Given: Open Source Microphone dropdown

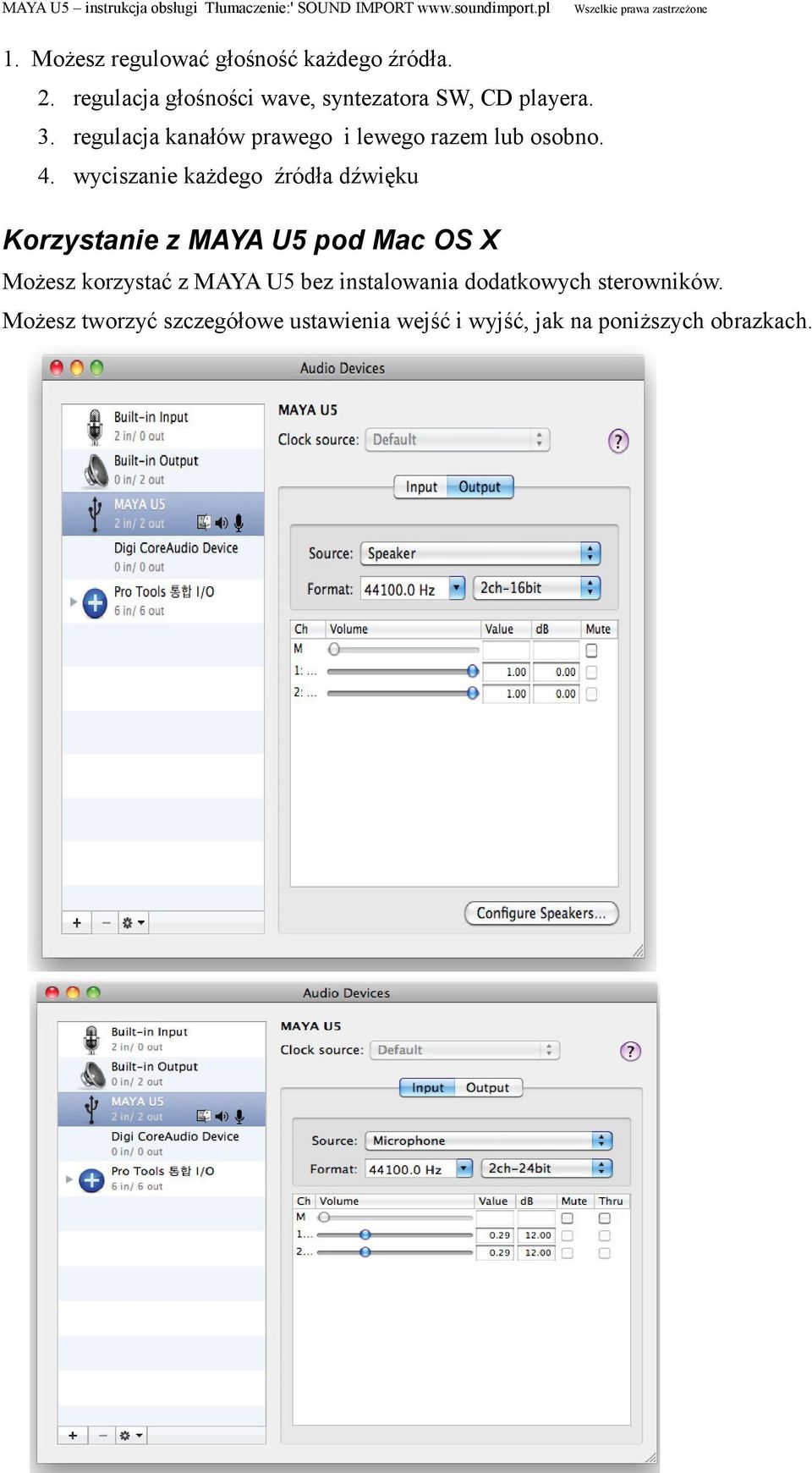Looking at the screenshot, I should click(488, 1140).
